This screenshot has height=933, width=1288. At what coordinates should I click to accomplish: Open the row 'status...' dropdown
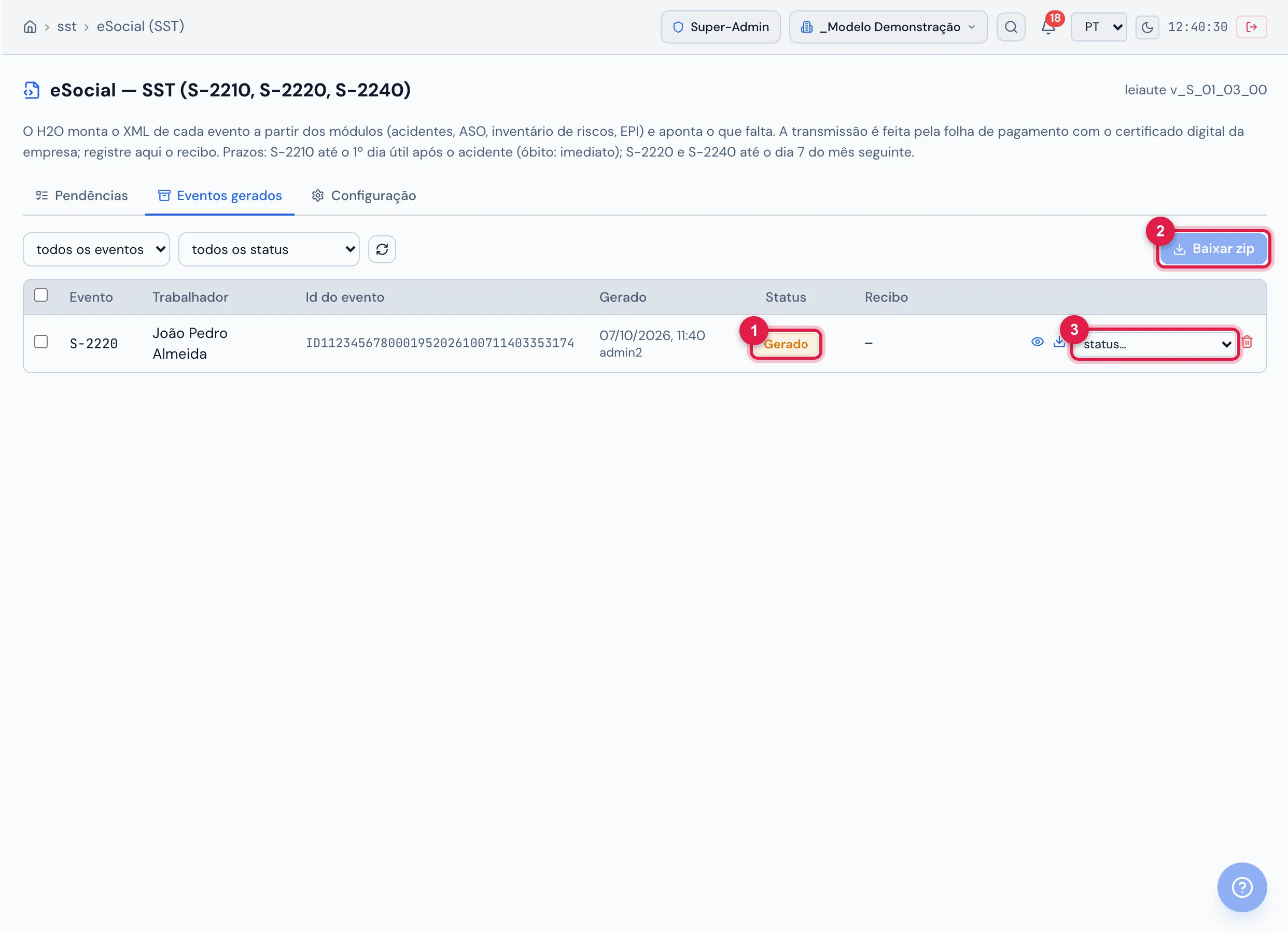tap(1155, 344)
